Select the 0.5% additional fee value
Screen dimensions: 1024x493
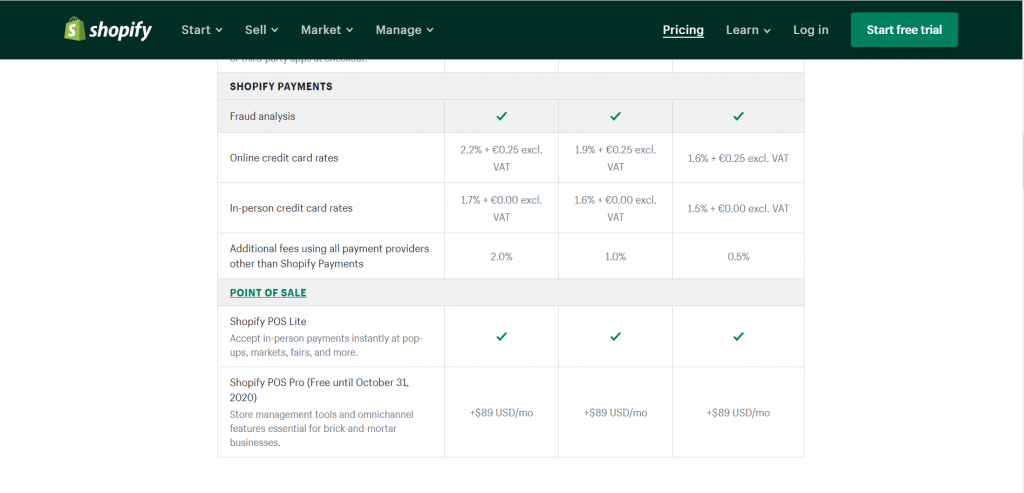(738, 257)
